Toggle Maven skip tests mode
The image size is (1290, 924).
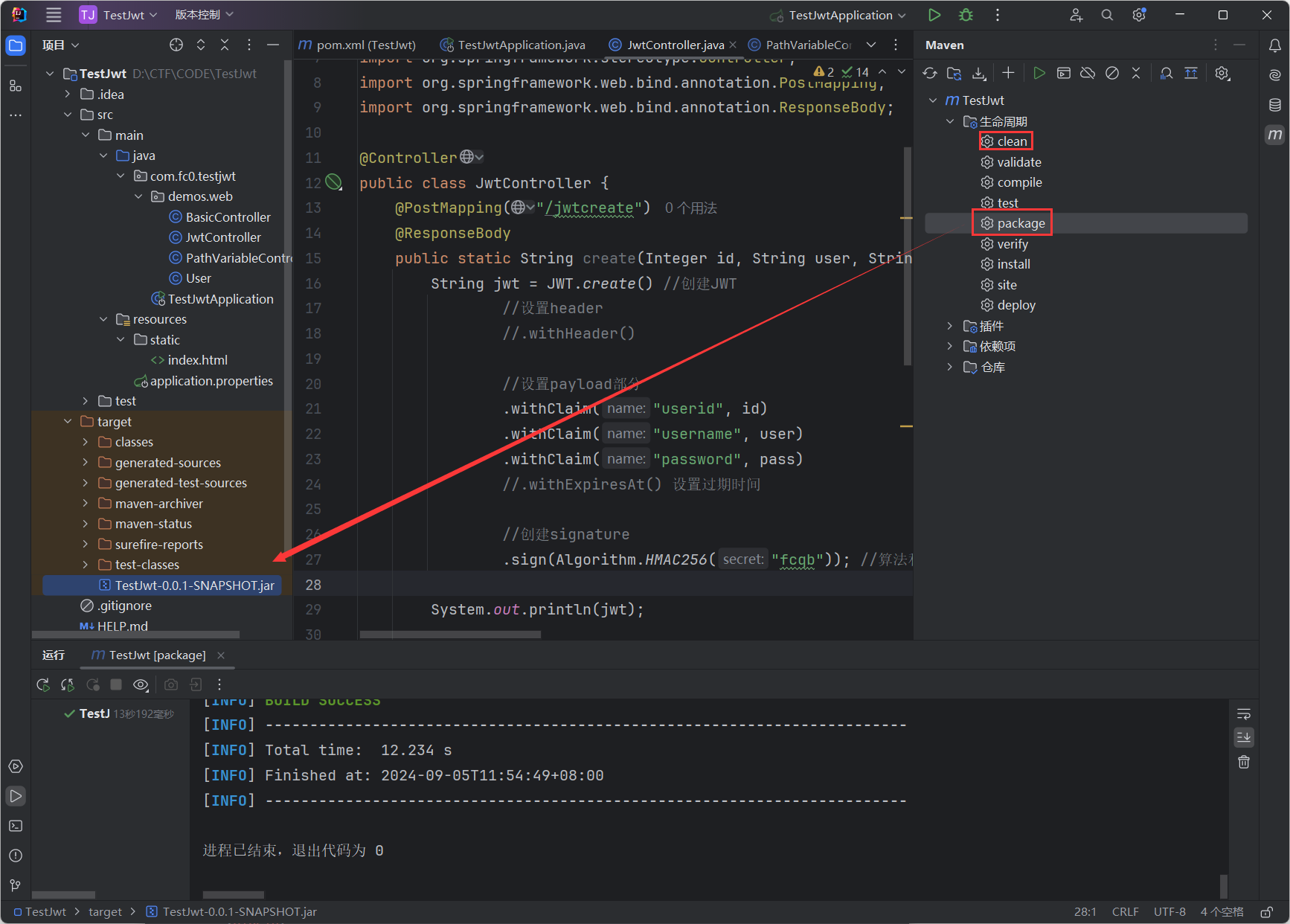coord(1112,73)
